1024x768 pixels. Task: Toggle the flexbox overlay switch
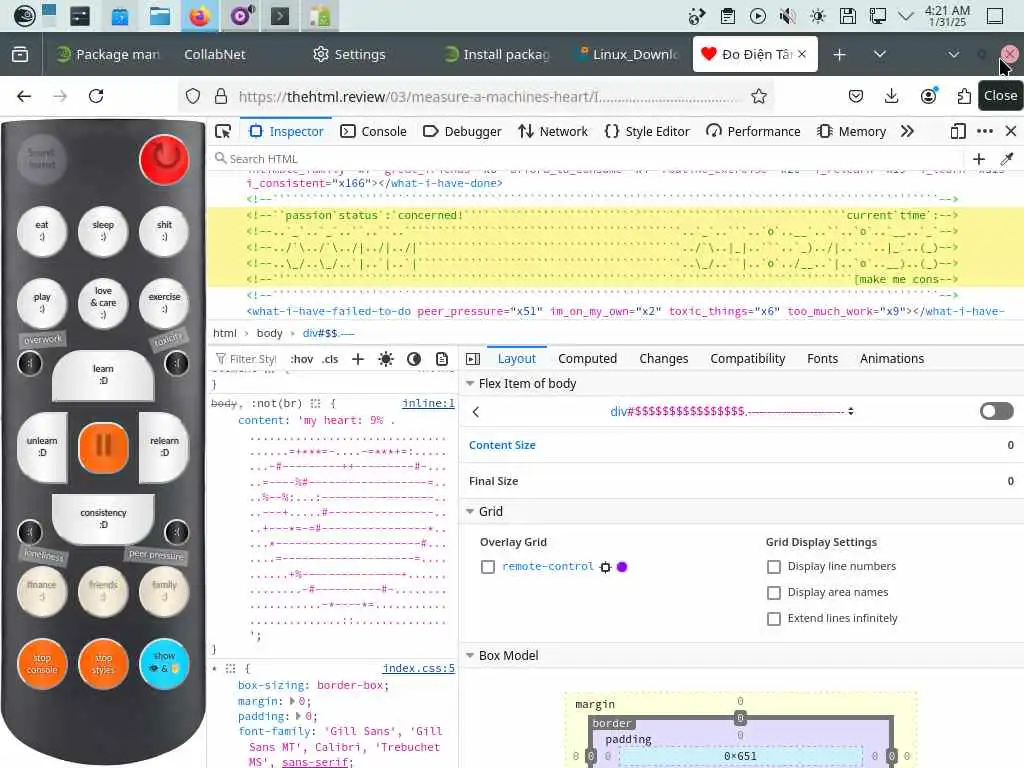click(996, 411)
